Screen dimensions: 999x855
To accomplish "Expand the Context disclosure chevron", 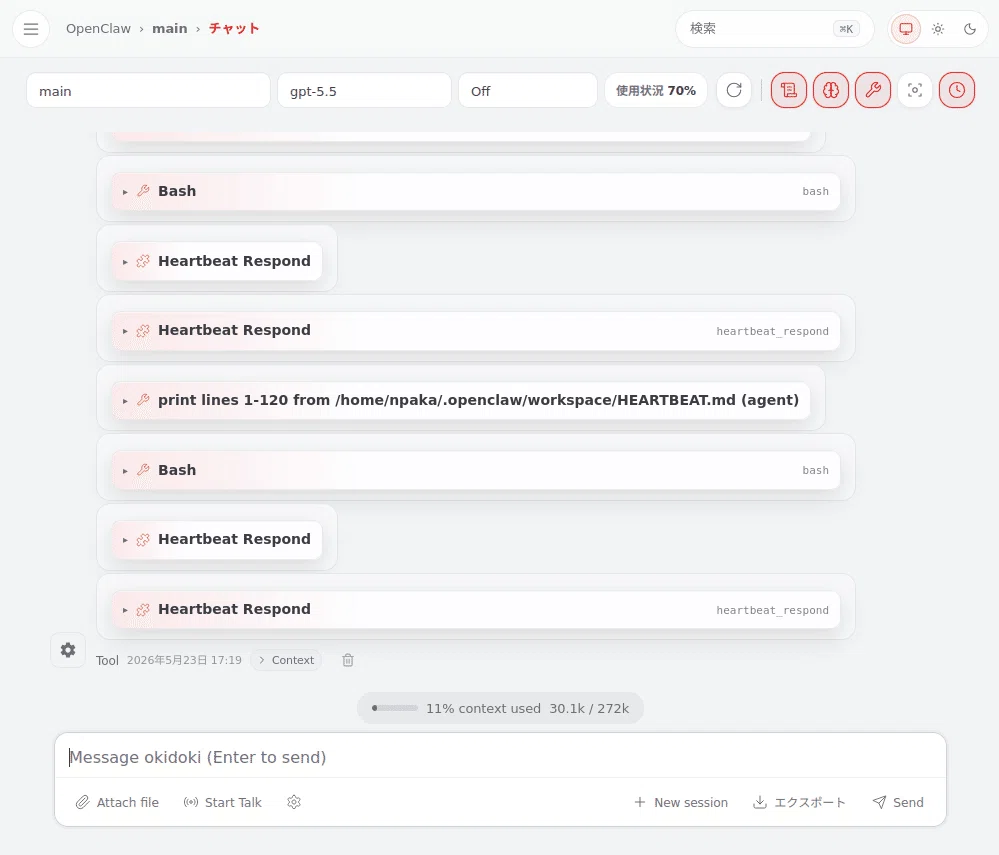I will pyautogui.click(x=287, y=660).
